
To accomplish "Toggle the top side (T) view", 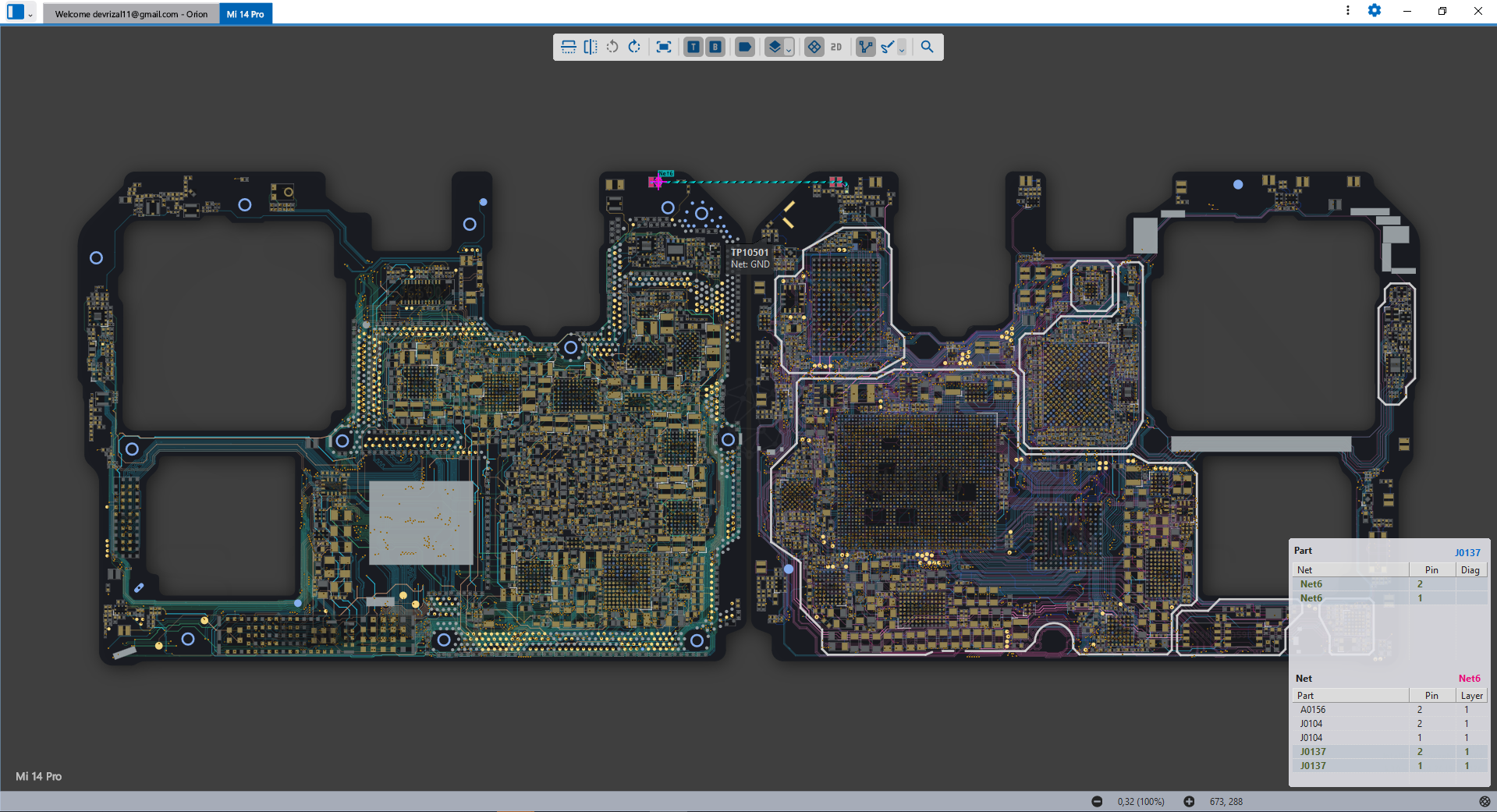I will tap(693, 47).
